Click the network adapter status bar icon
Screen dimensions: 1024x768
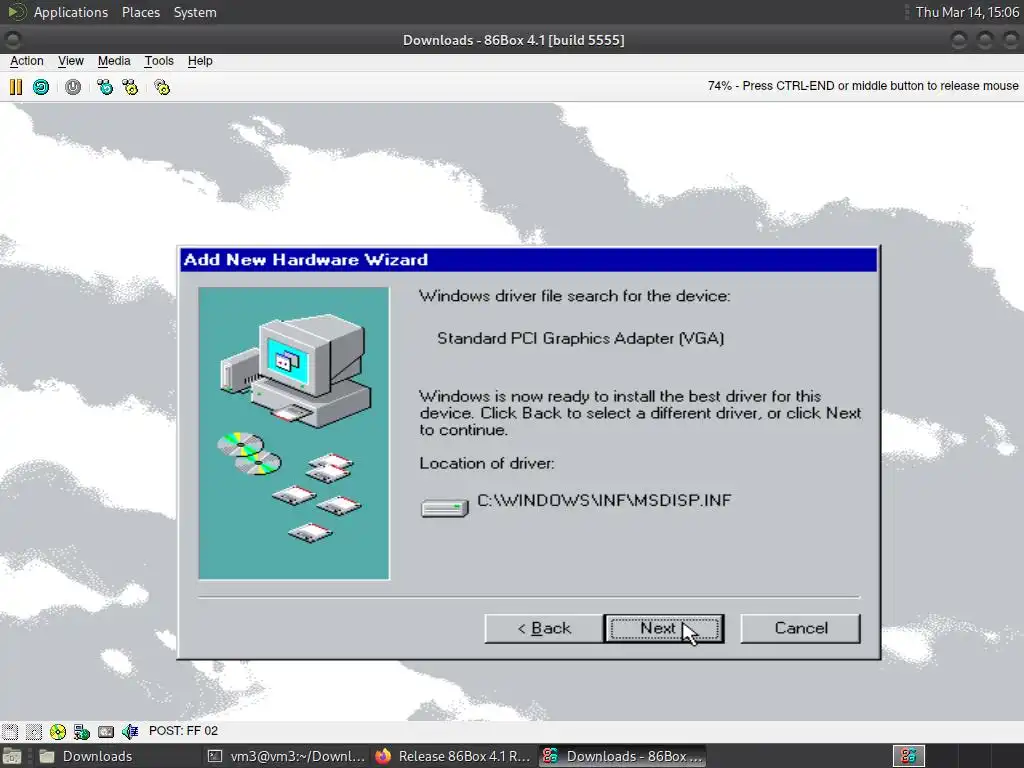click(82, 731)
